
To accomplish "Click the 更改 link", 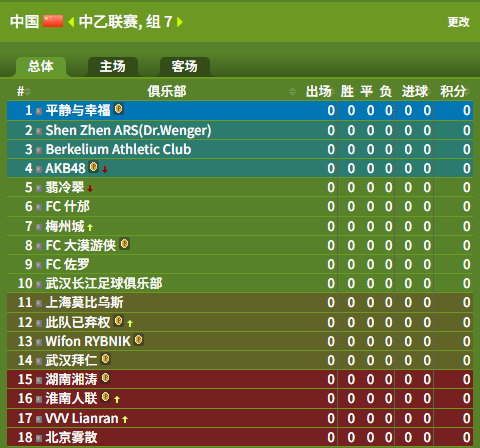I will 458,22.
